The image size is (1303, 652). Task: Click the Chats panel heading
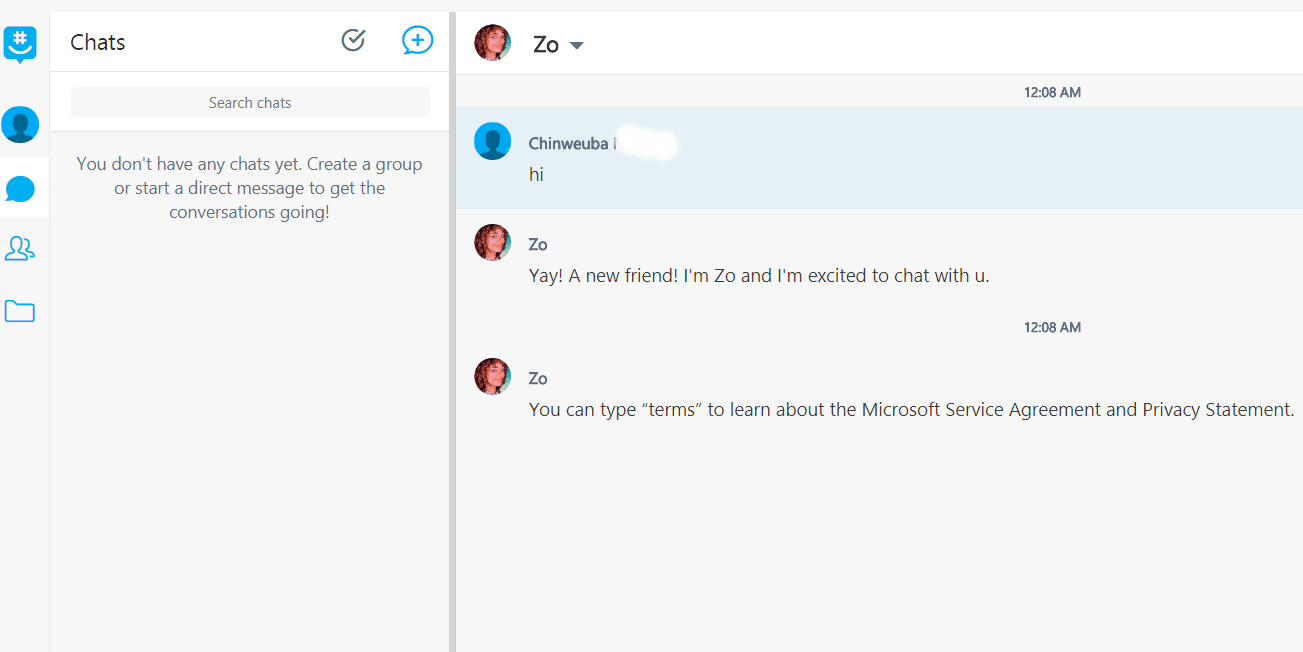(98, 42)
